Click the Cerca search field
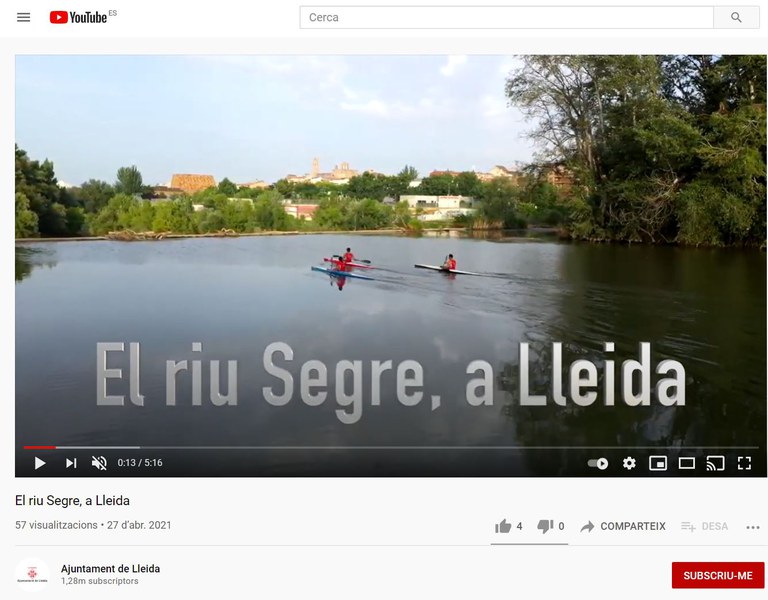 506,18
